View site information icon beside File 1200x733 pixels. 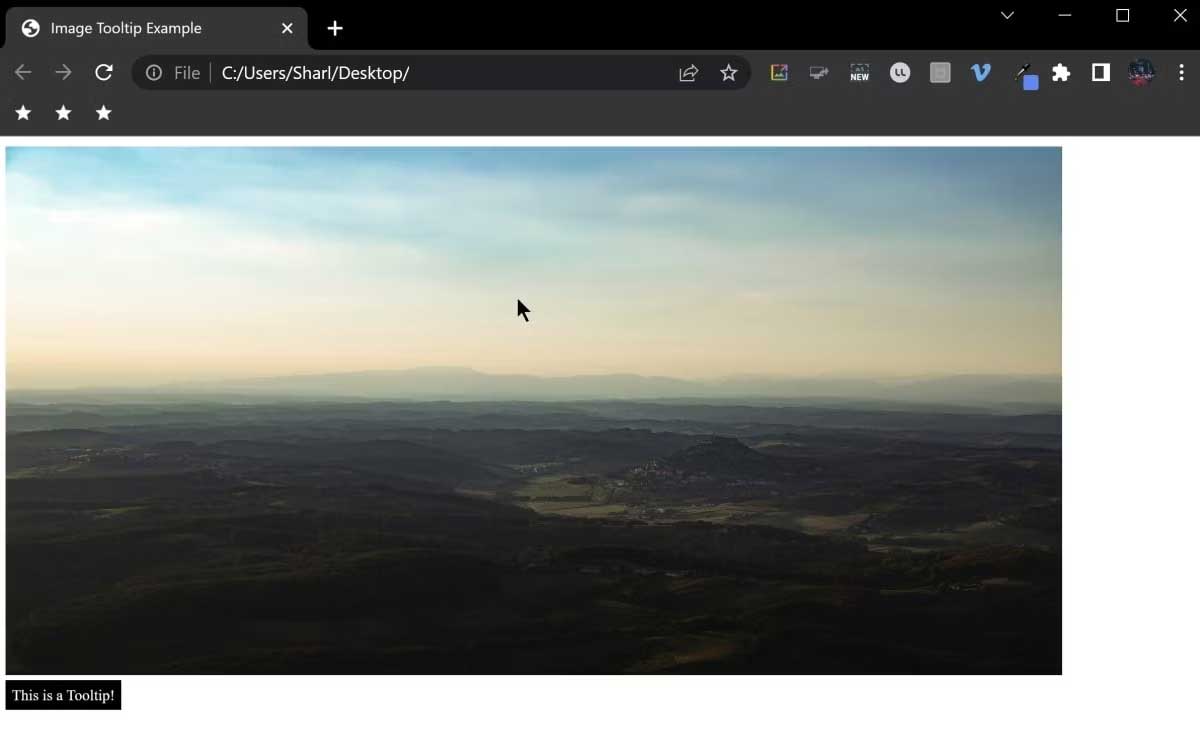coord(154,72)
